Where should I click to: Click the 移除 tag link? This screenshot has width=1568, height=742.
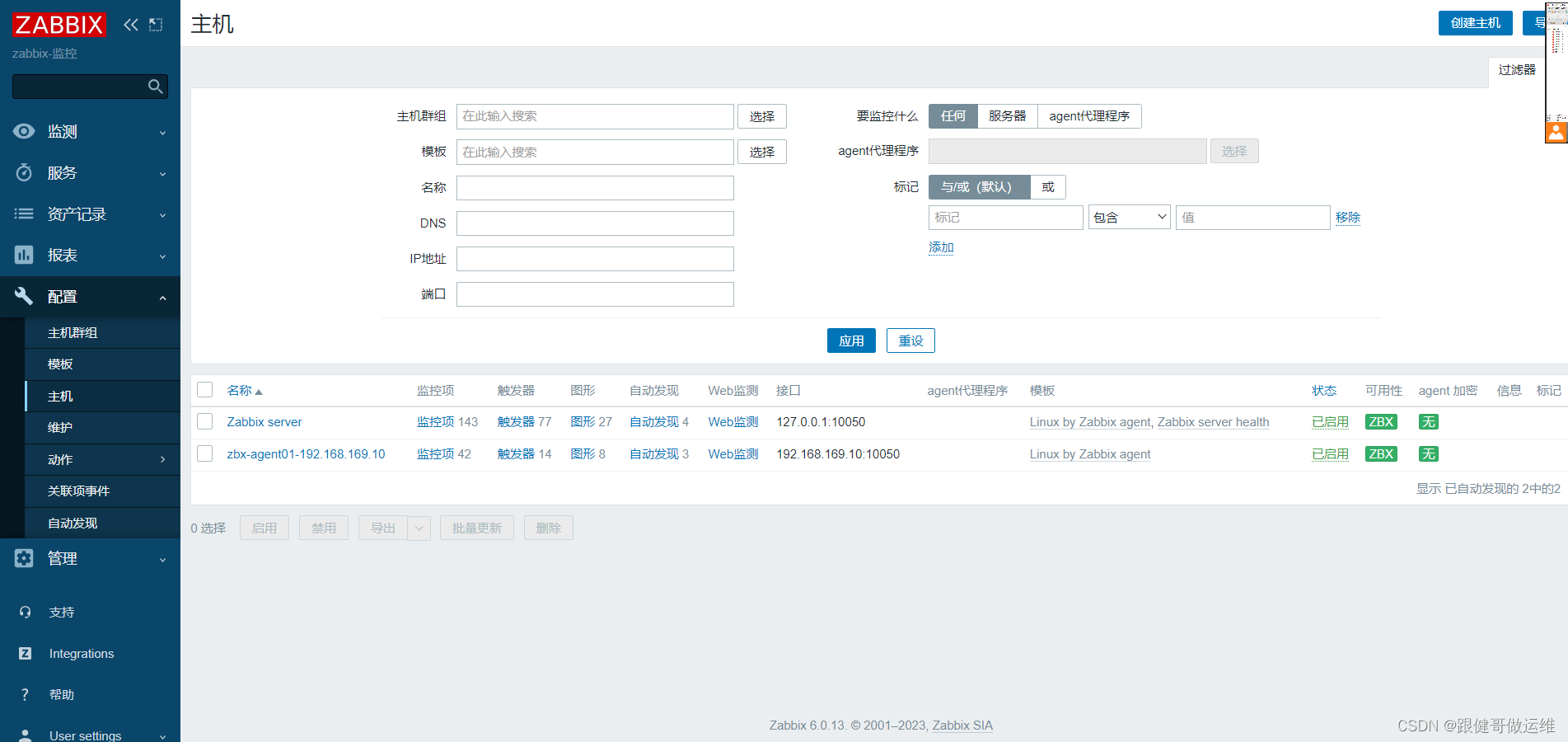pyautogui.click(x=1348, y=218)
